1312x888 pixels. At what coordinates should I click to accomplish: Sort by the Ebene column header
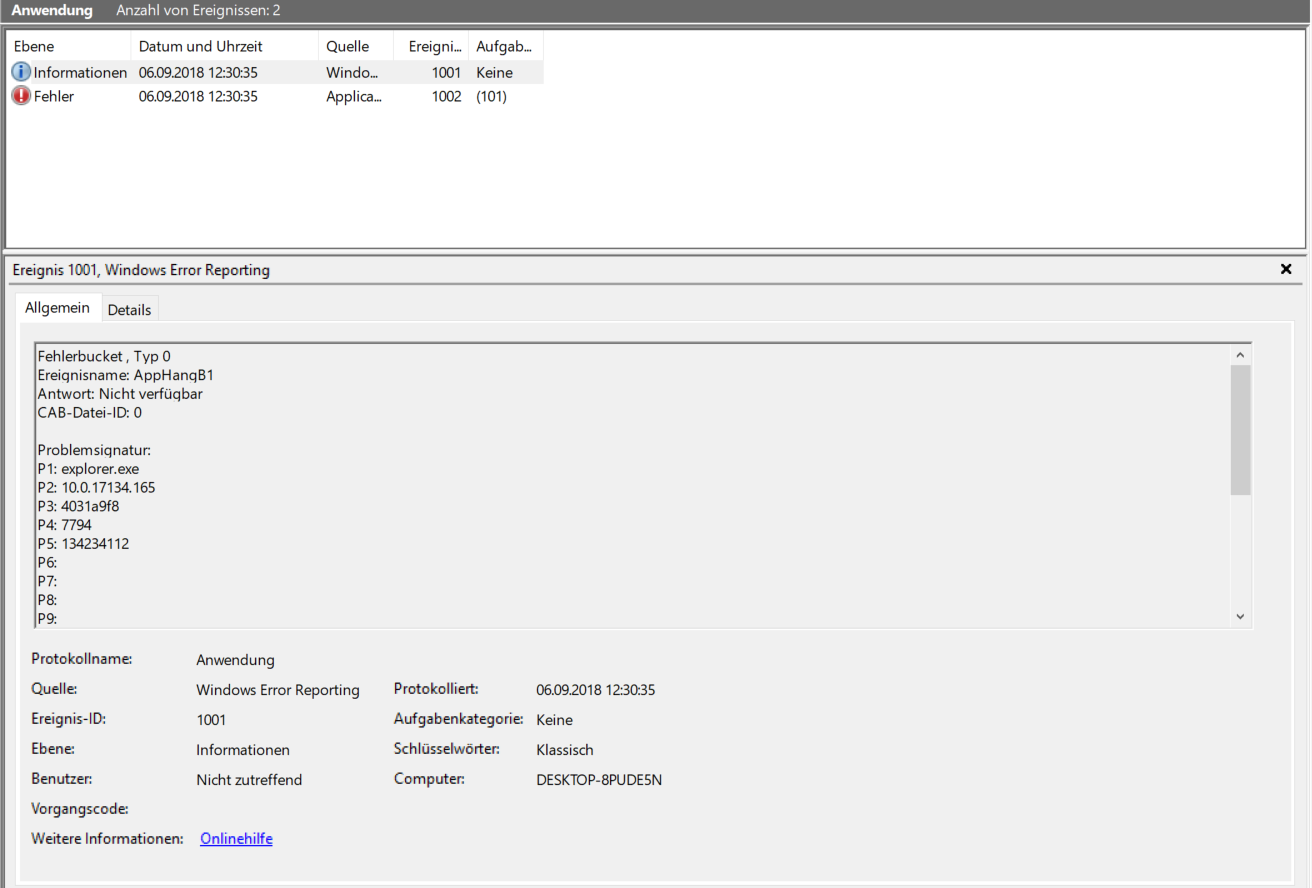pyautogui.click(x=69, y=47)
